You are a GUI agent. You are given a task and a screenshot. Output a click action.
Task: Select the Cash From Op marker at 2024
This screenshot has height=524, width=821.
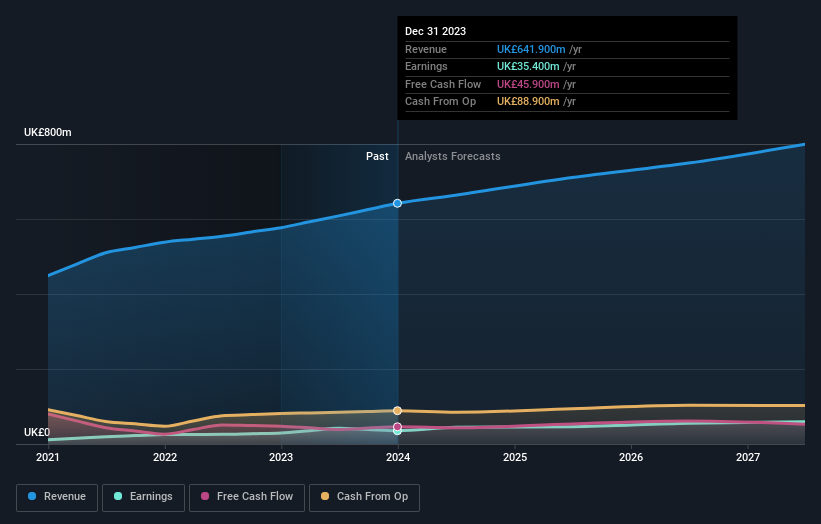tap(397, 410)
